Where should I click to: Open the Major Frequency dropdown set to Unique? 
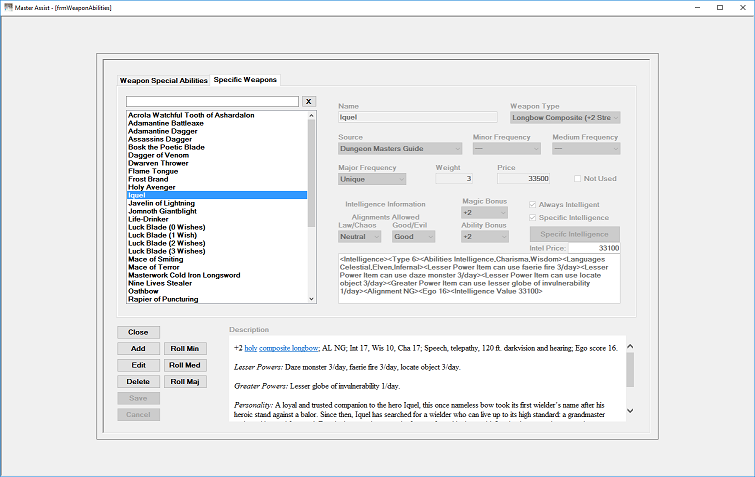(x=372, y=179)
